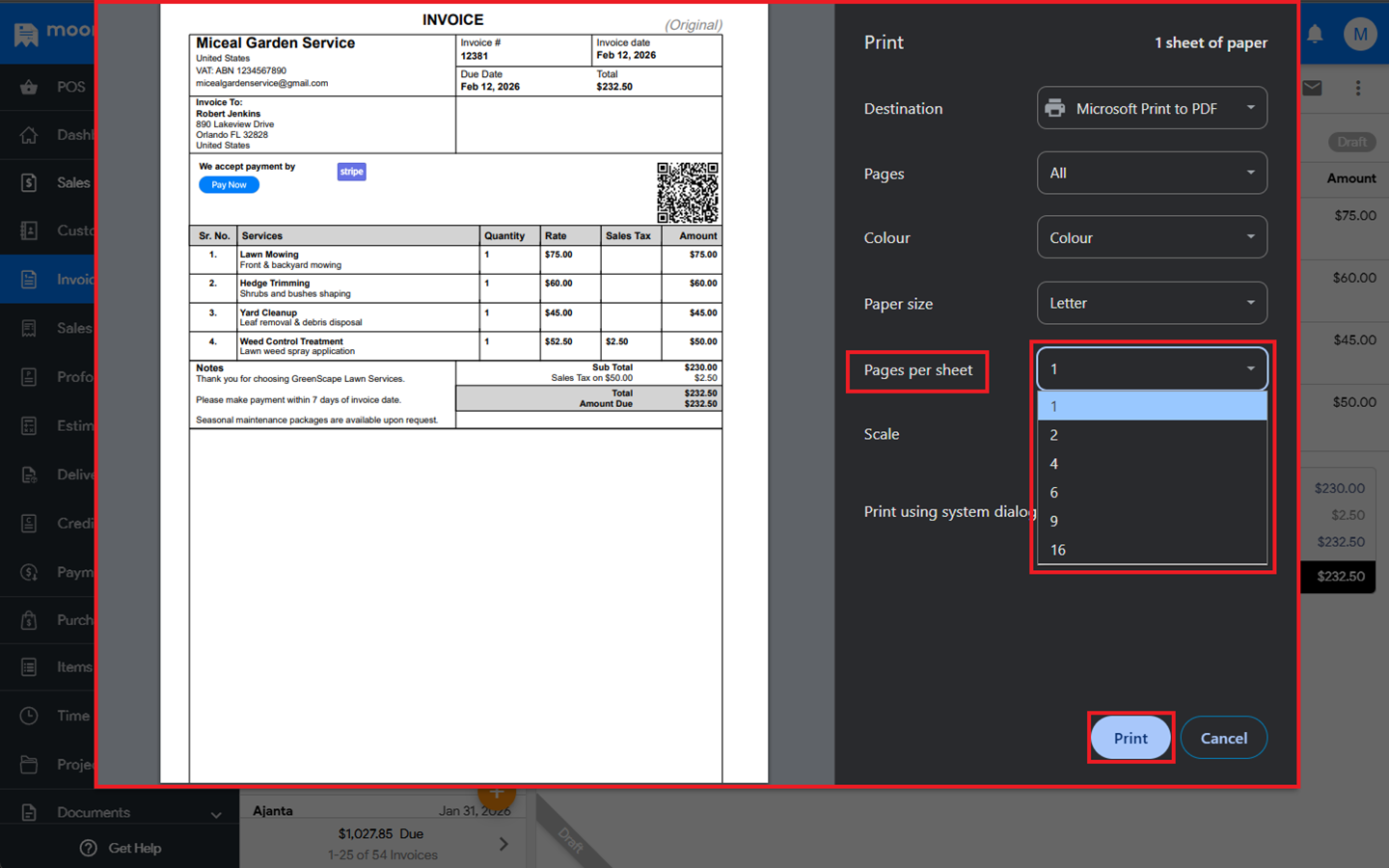Image resolution: width=1389 pixels, height=868 pixels.
Task: Cancel the print dialog
Action: click(1223, 738)
